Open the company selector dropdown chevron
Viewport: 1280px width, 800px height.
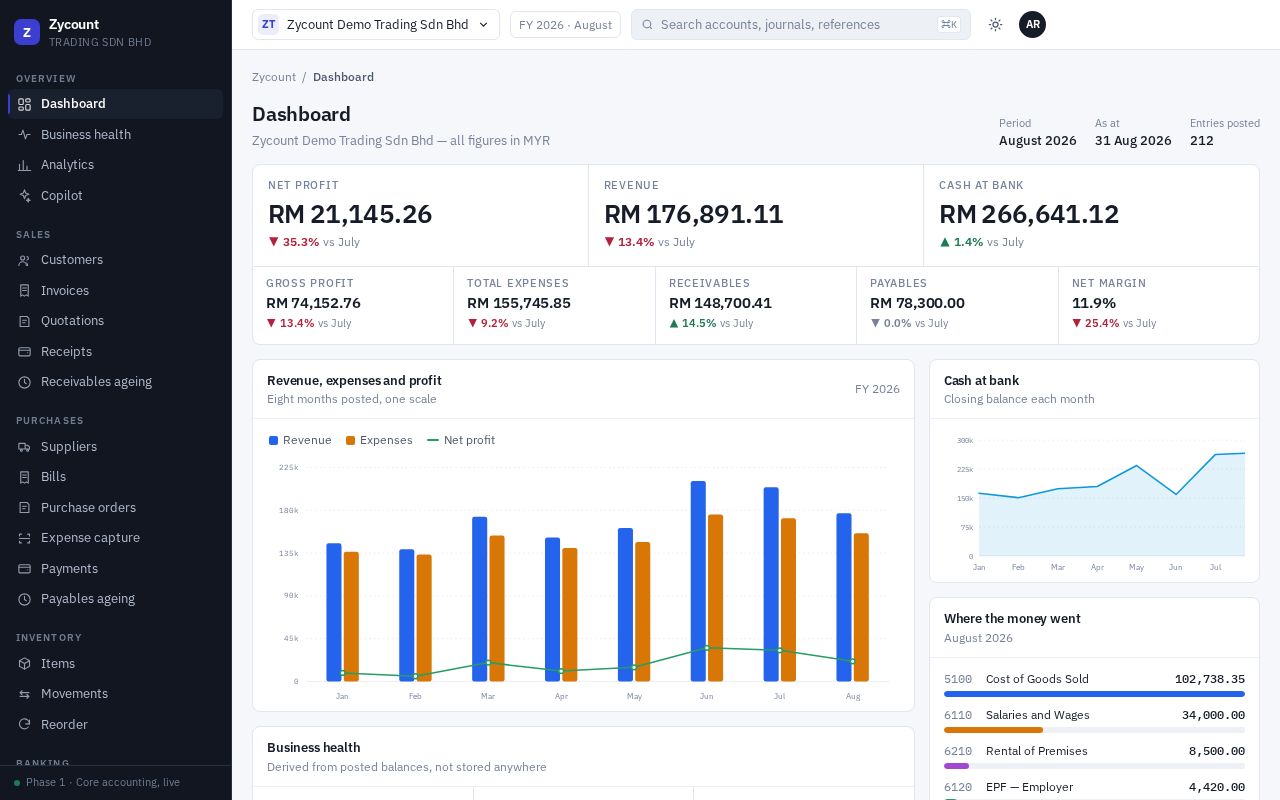[484, 25]
